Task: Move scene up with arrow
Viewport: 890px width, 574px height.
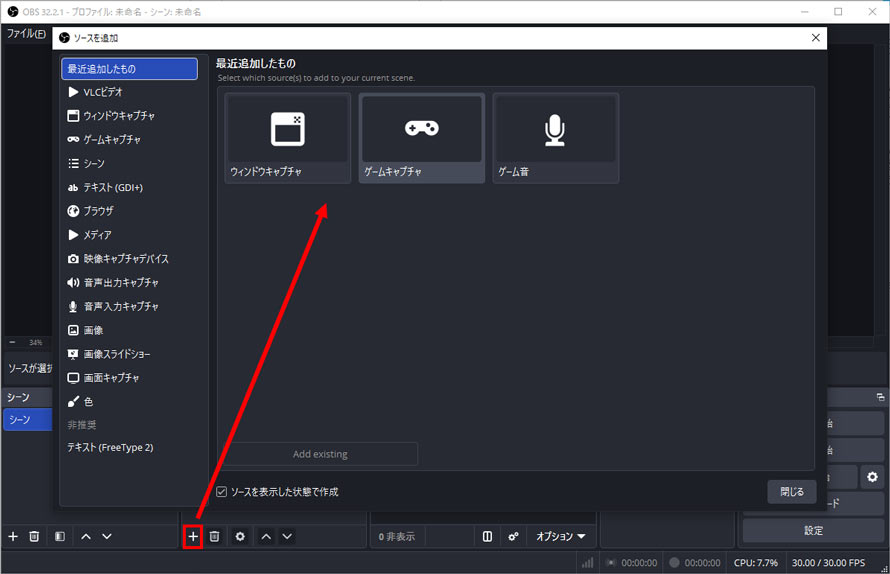Action: [86, 537]
